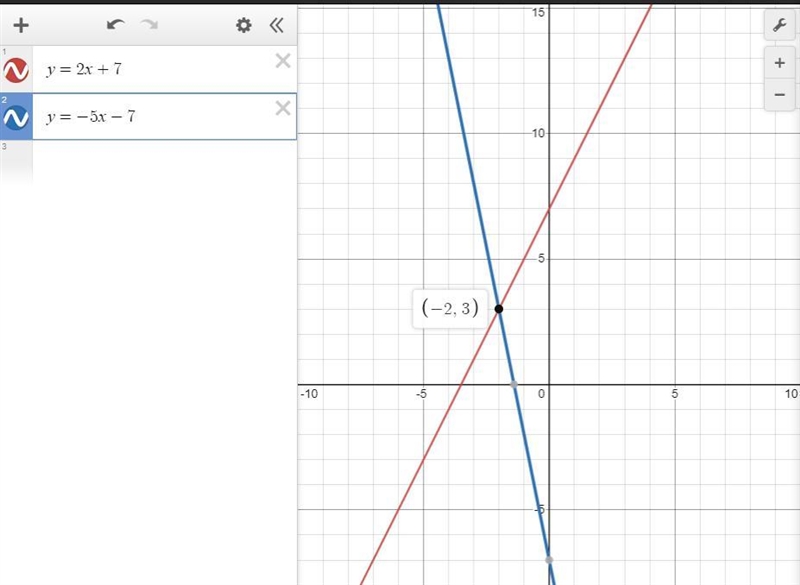Click the (−2, 3) coordinate label
The height and width of the screenshot is (585, 800).
(450, 309)
